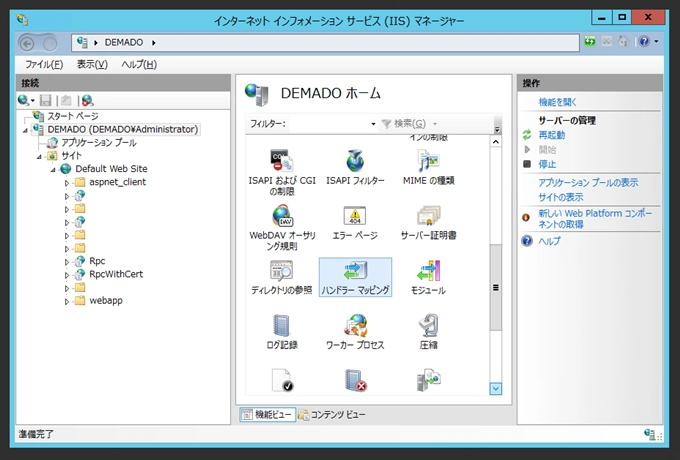Open モジュール feature
Screen dimensions: 680x460
point(428,277)
